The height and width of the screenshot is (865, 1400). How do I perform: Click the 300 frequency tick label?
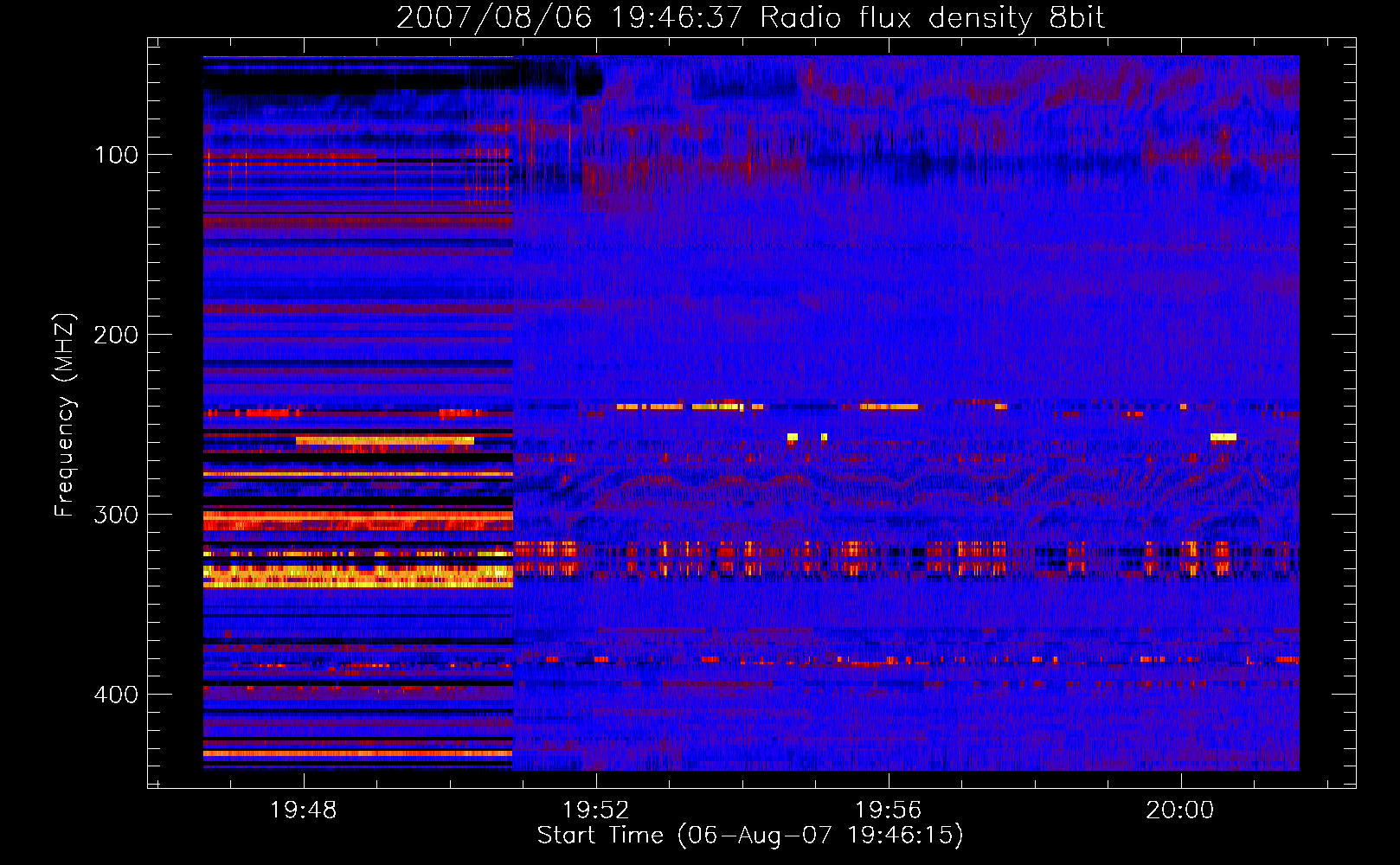117,515
